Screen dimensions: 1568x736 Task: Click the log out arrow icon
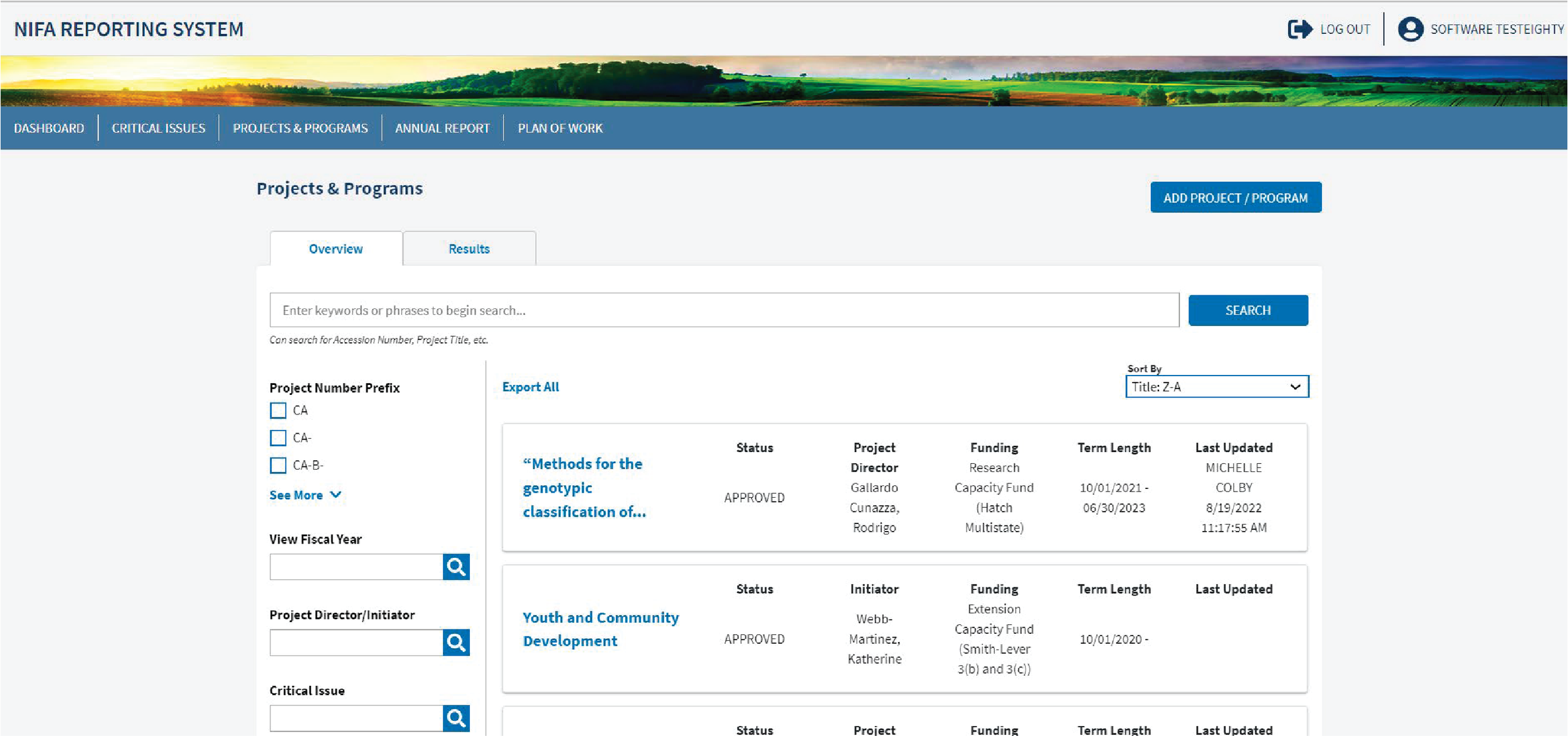coord(1299,29)
